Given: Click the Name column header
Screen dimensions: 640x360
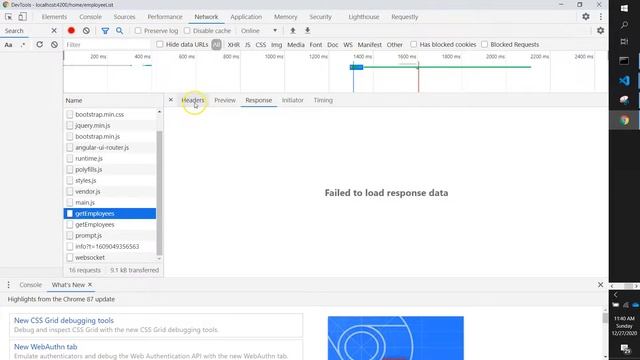Looking at the screenshot, I should click(x=113, y=100).
